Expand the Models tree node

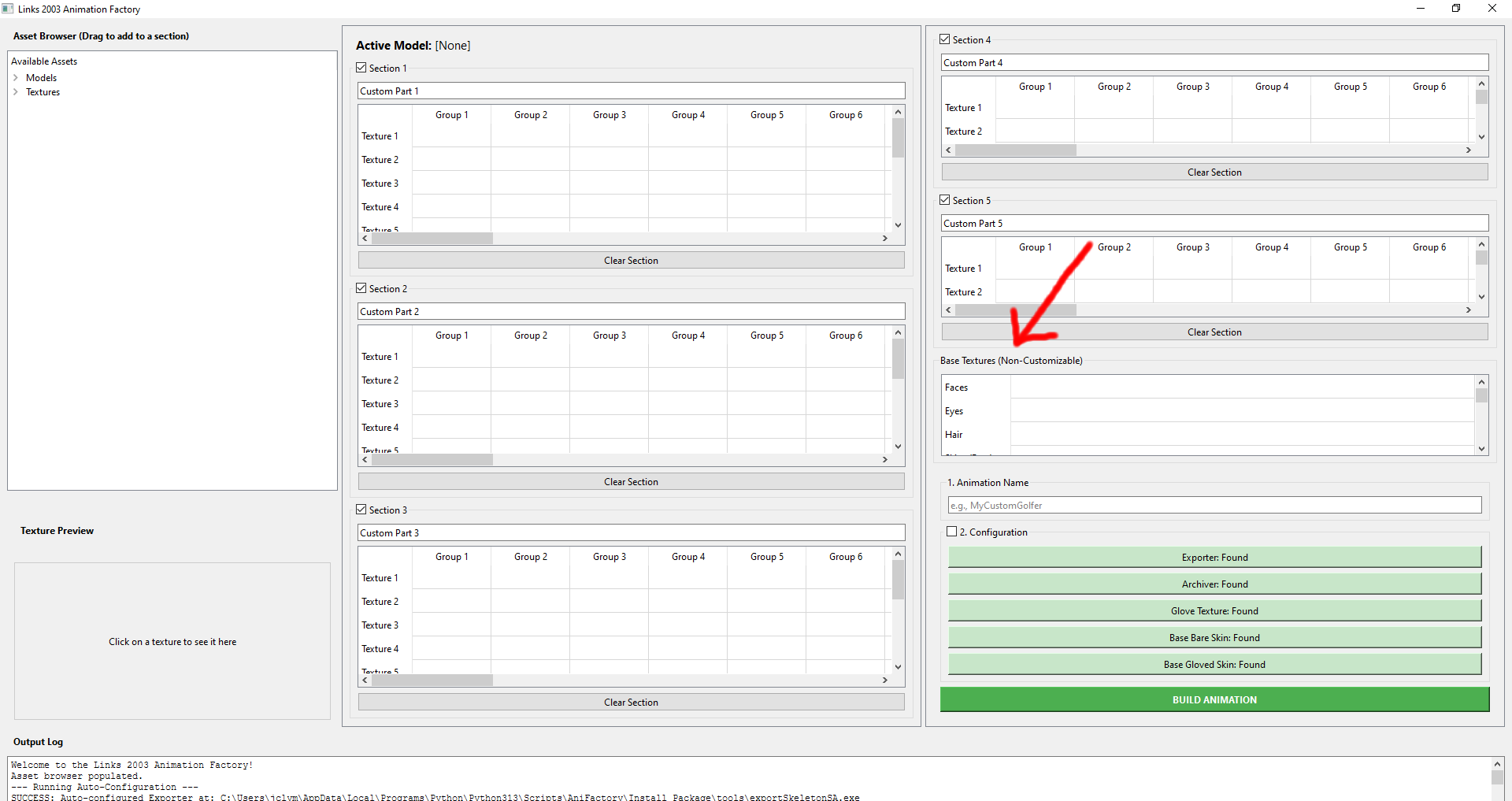tap(16, 78)
